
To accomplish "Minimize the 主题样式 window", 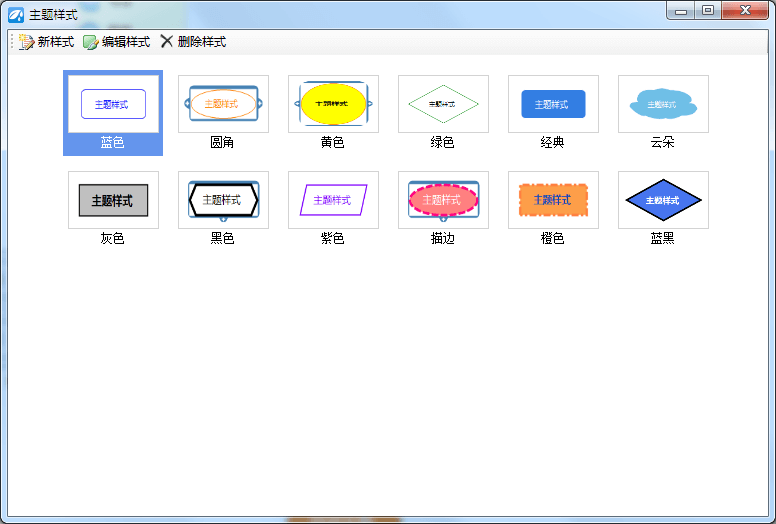I will (x=682, y=10).
